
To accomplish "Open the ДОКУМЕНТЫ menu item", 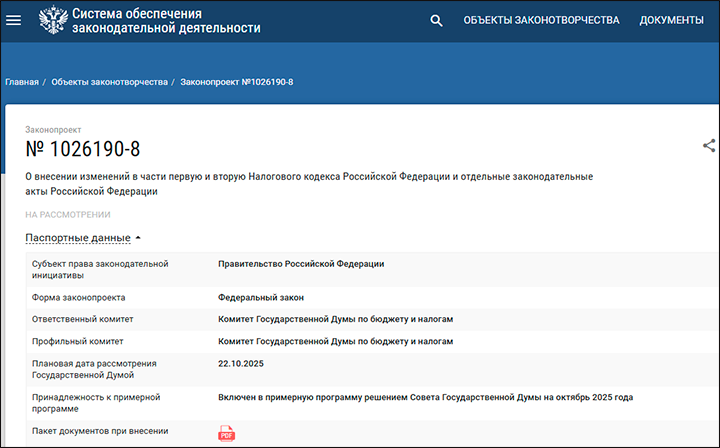I will point(671,20).
